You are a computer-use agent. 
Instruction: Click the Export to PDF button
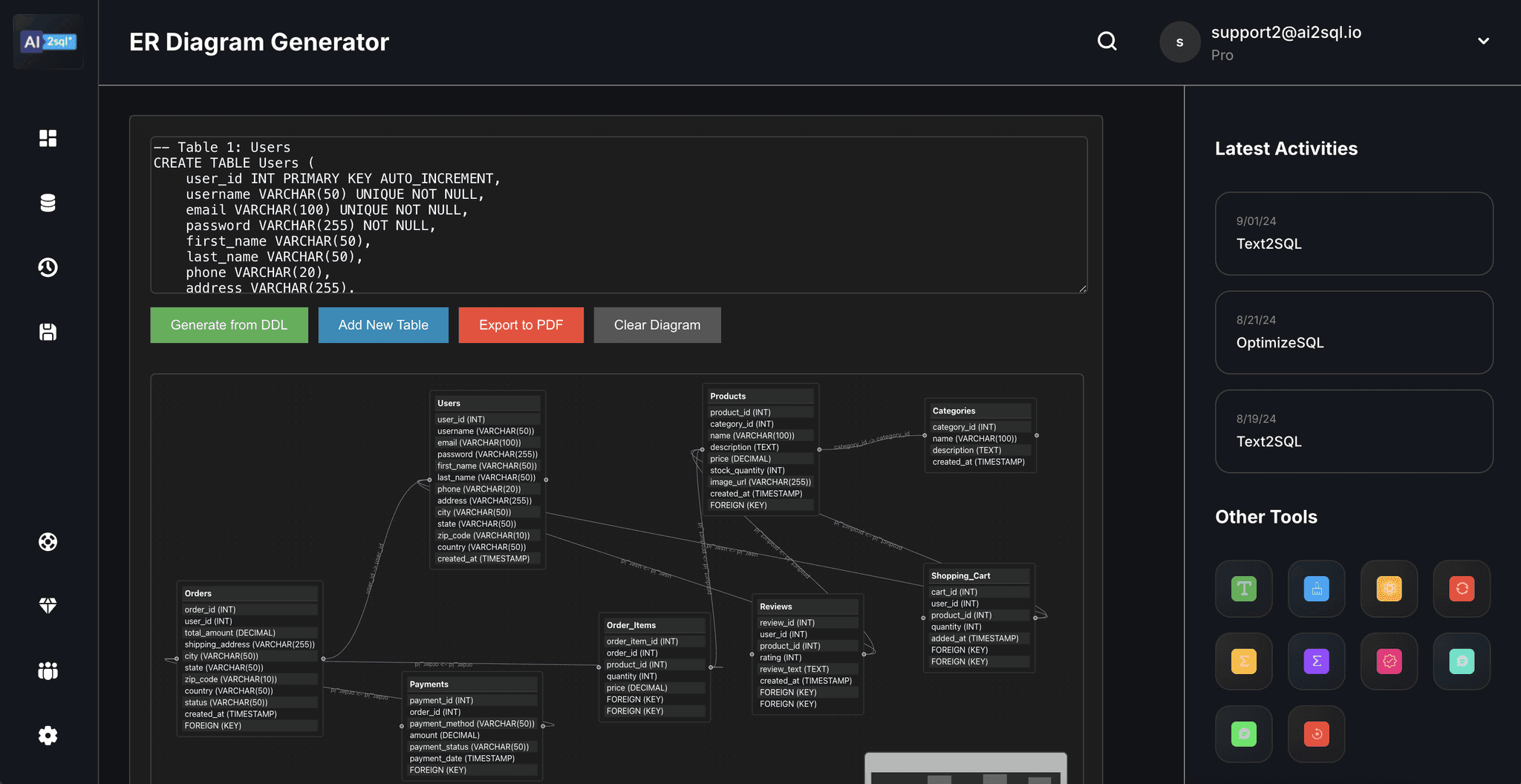click(x=521, y=324)
